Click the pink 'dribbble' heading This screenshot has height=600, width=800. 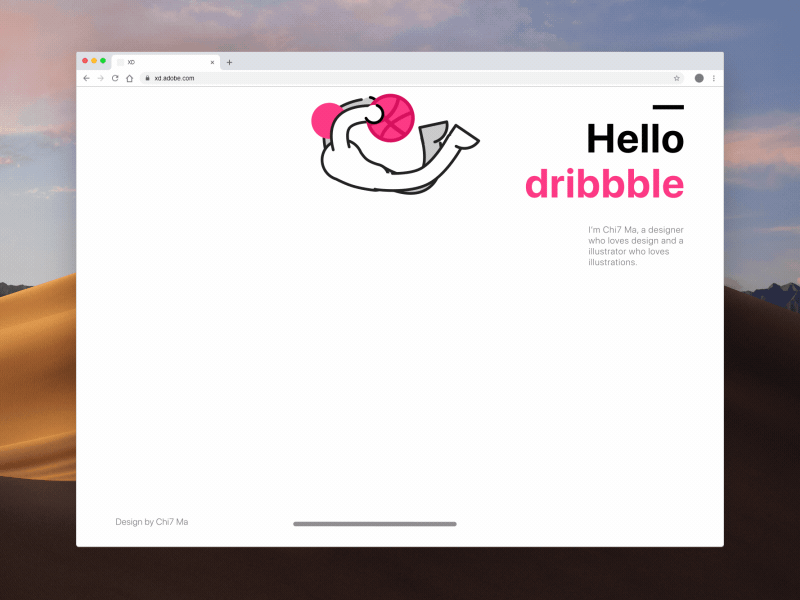point(605,184)
